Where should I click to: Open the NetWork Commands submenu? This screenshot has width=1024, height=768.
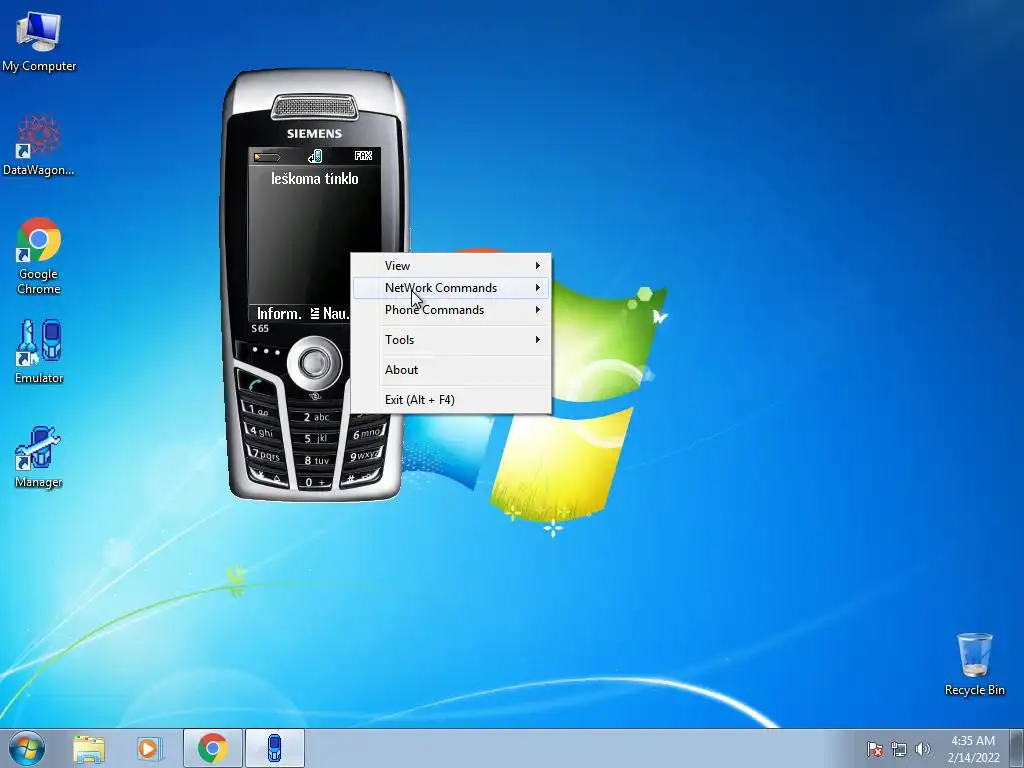(x=451, y=288)
